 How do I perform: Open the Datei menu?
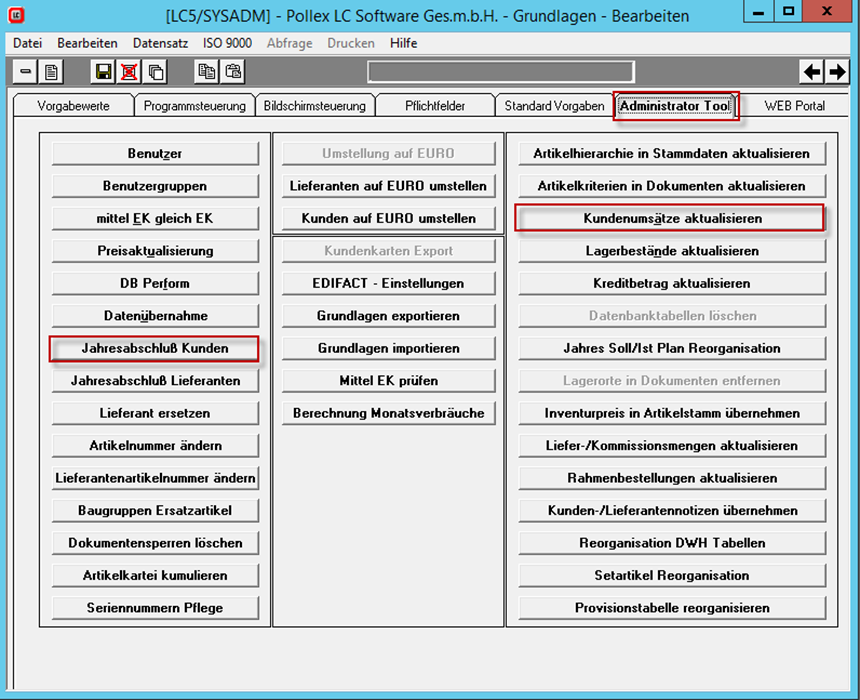27,43
